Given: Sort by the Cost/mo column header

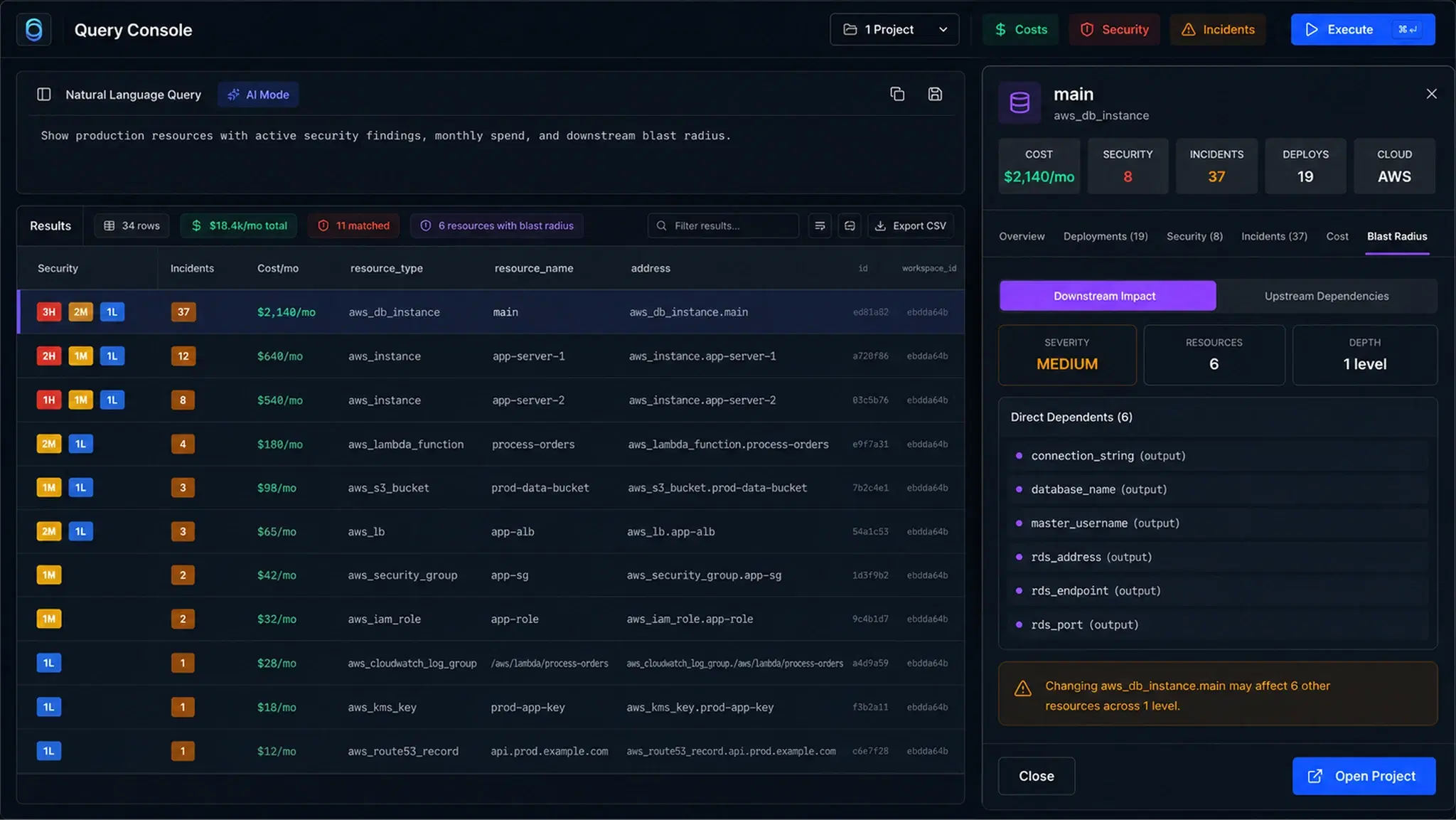Looking at the screenshot, I should [x=278, y=268].
